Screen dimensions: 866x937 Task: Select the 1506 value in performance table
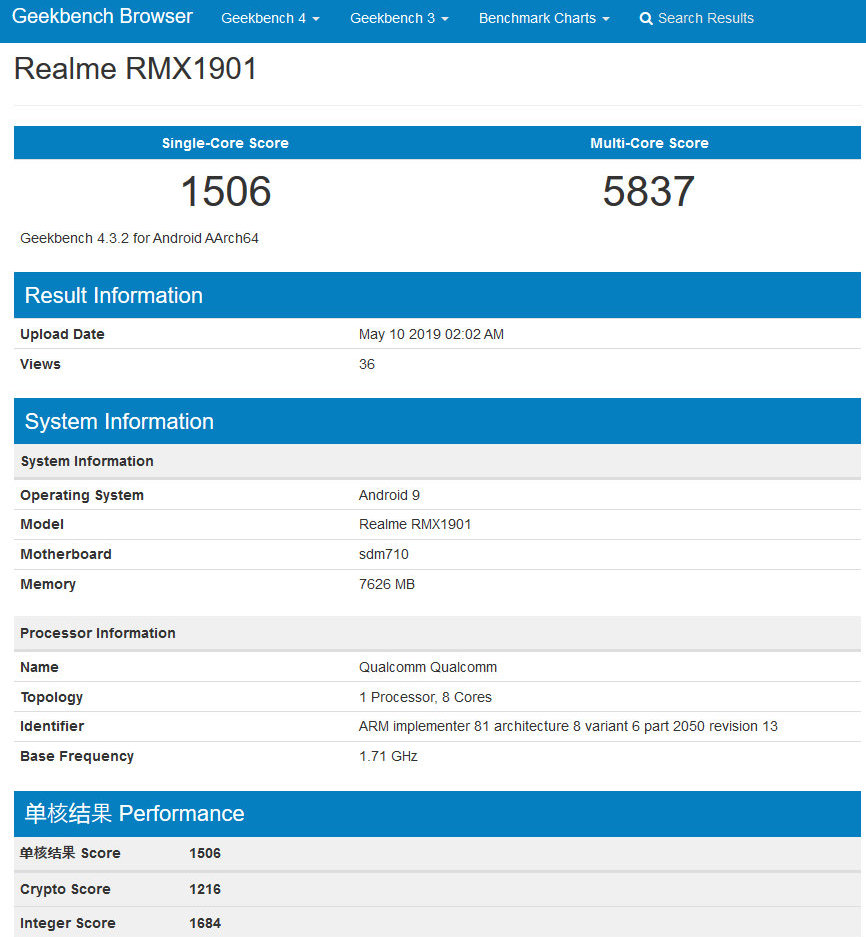(x=205, y=853)
